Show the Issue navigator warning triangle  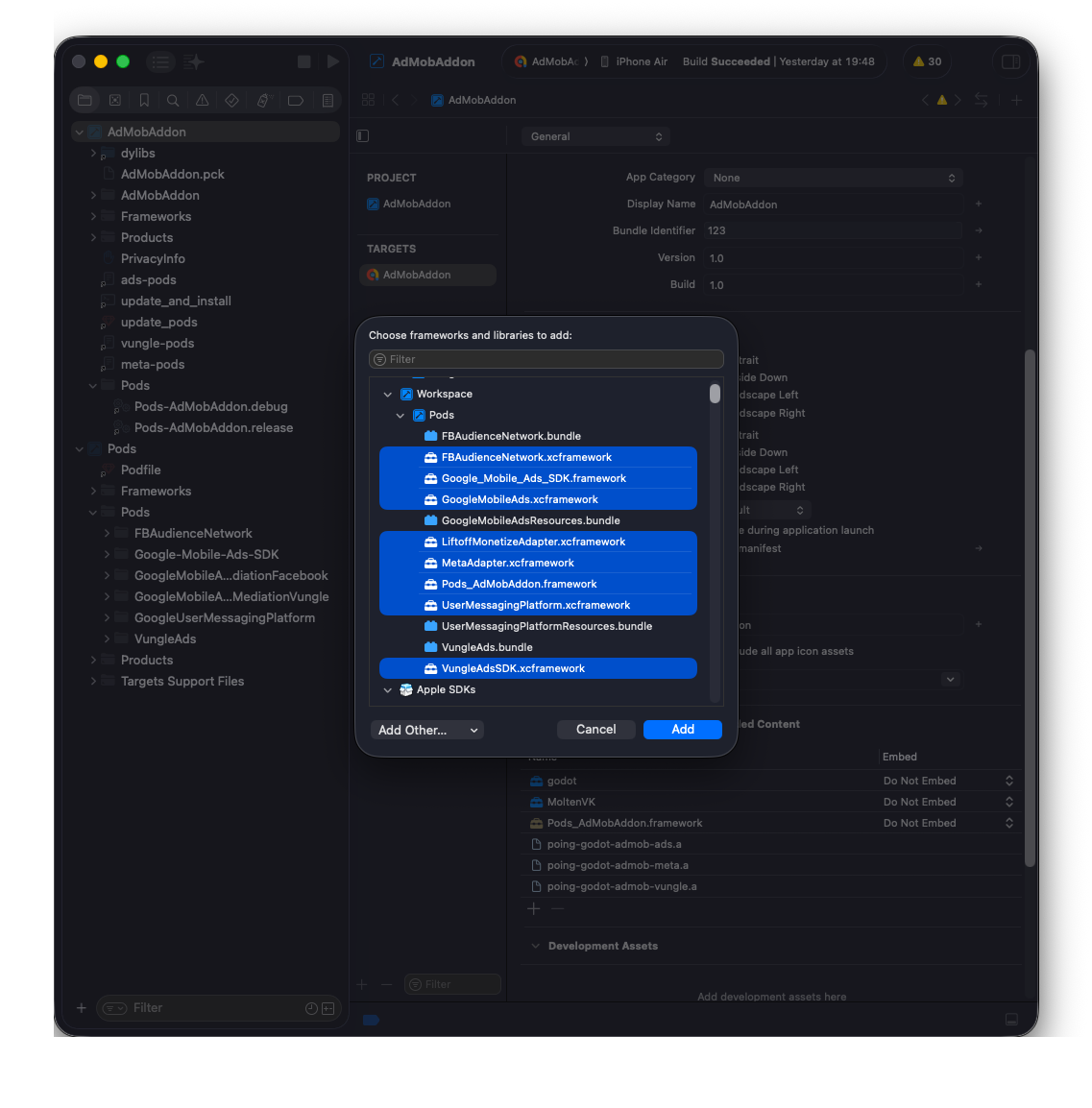[x=202, y=100]
